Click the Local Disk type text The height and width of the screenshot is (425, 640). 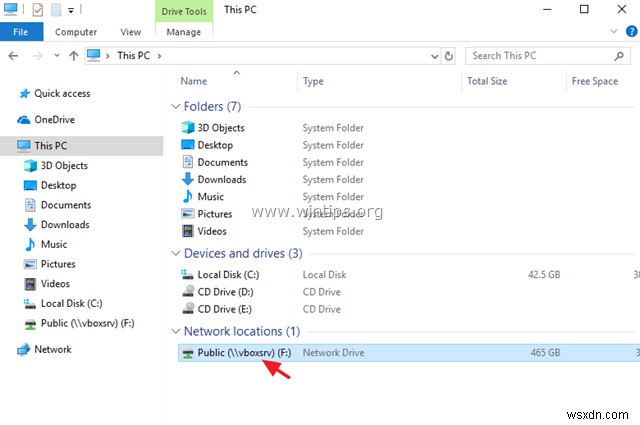(324, 274)
